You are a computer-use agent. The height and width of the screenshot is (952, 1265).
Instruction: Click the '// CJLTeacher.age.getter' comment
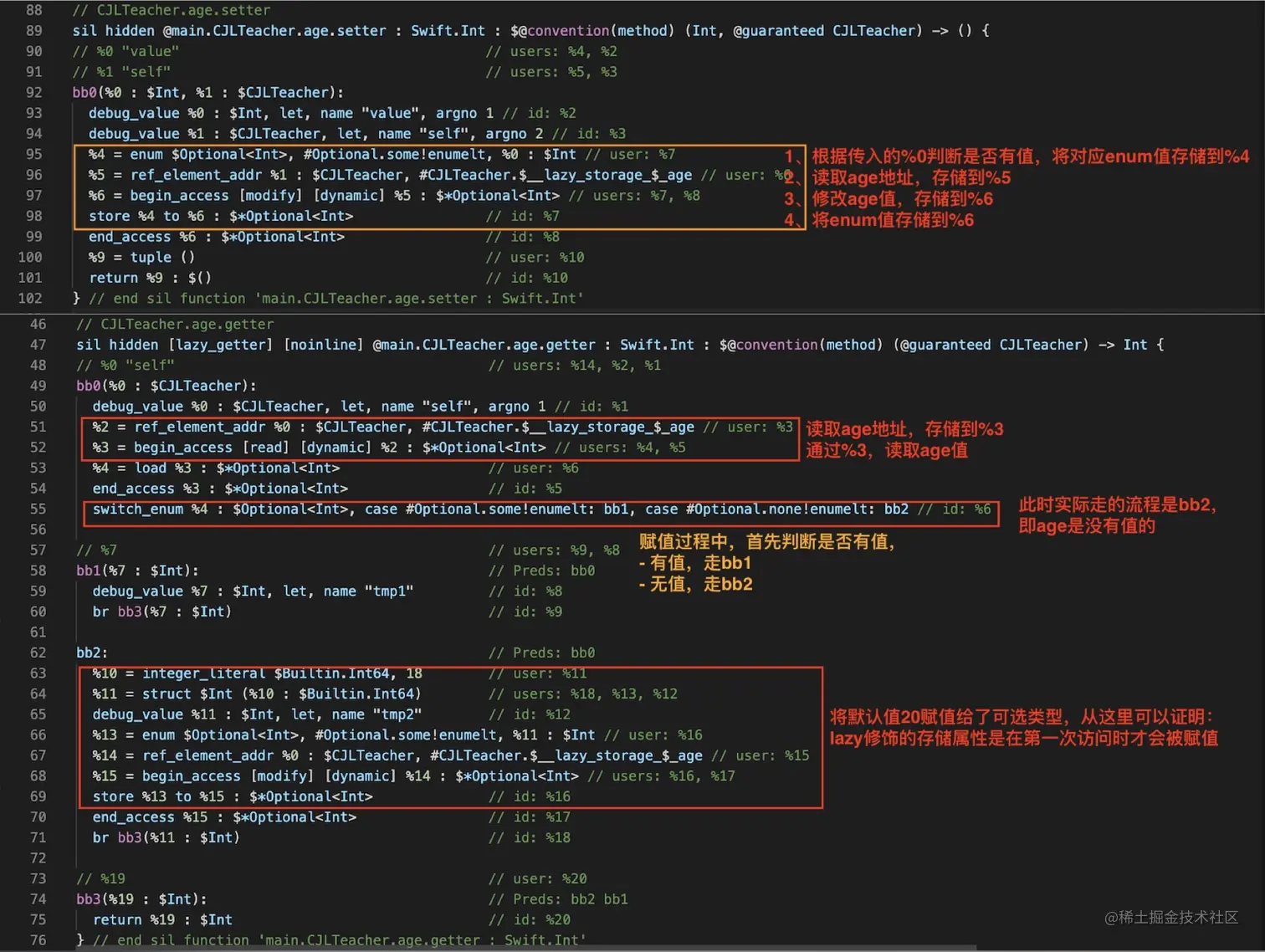(175, 324)
